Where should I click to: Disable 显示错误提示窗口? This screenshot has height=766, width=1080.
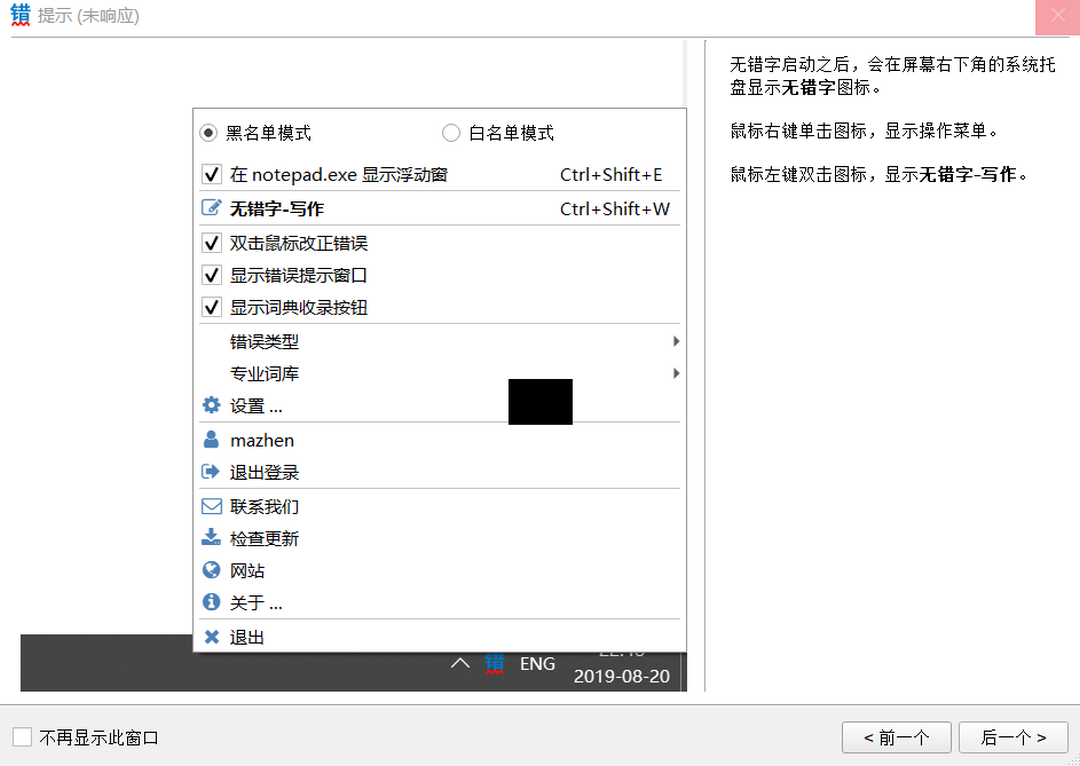pos(211,275)
